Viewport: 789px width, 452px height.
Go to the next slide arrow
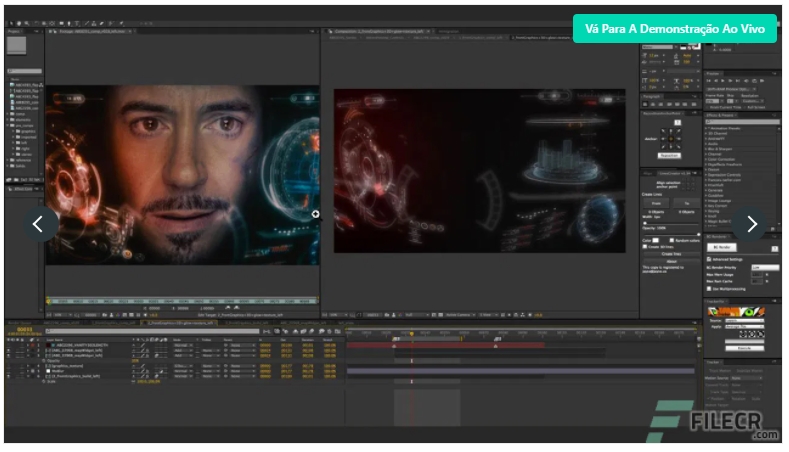pos(751,223)
